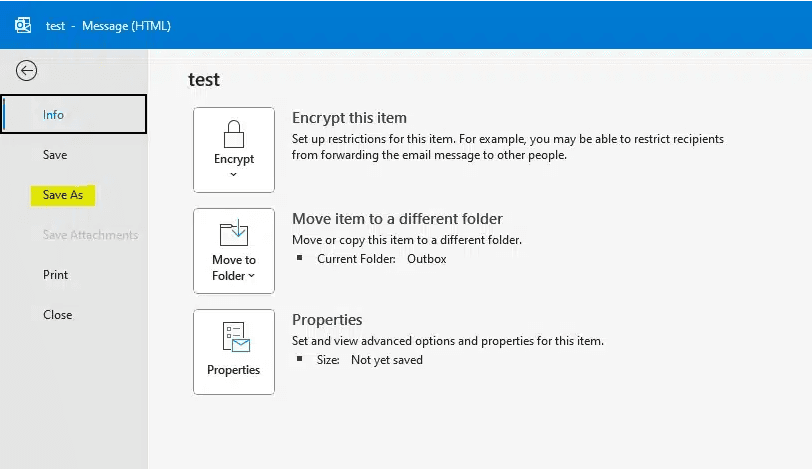Click the back arrow to return to message

click(26, 70)
